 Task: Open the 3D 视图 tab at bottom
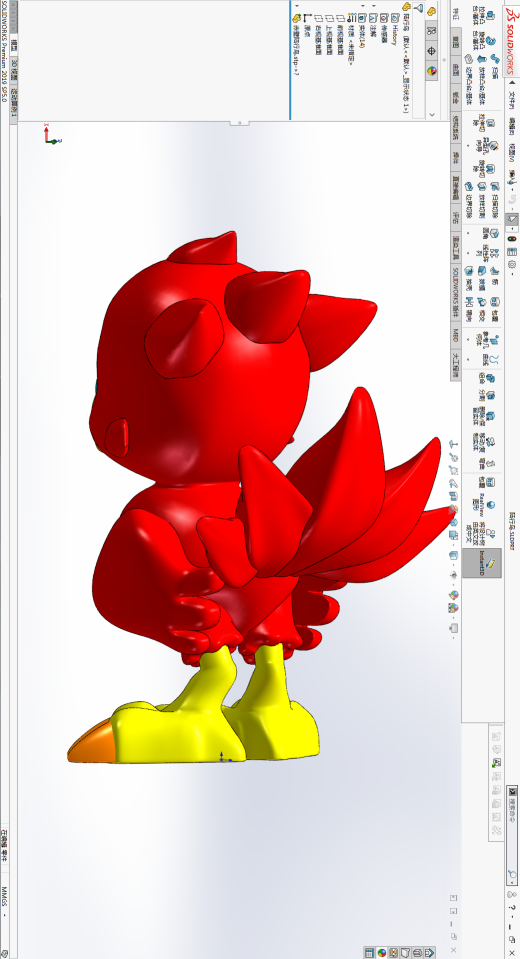click(x=13, y=70)
